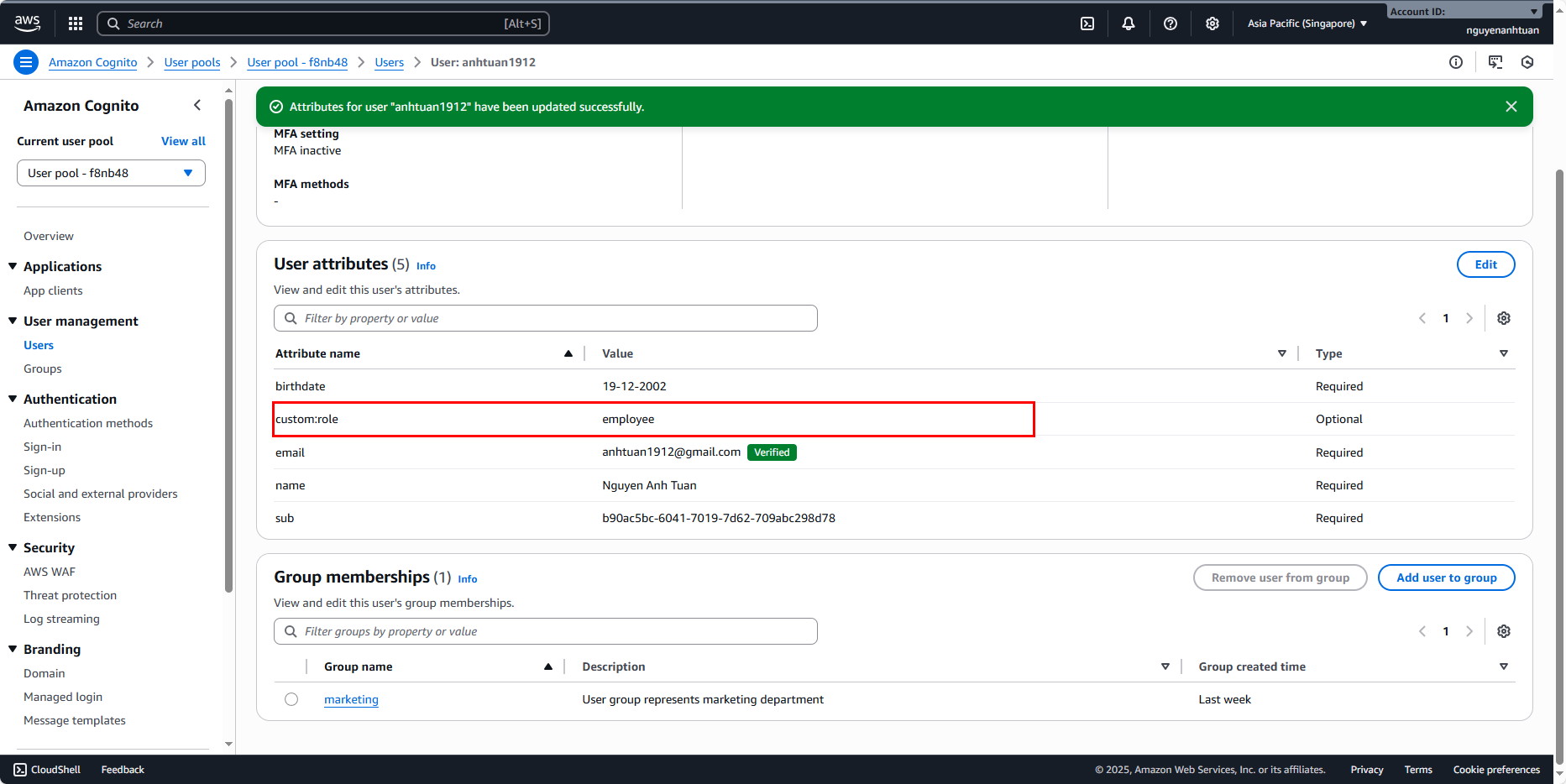
Task: Collapse the Authentication sidebar section
Action: [13, 399]
